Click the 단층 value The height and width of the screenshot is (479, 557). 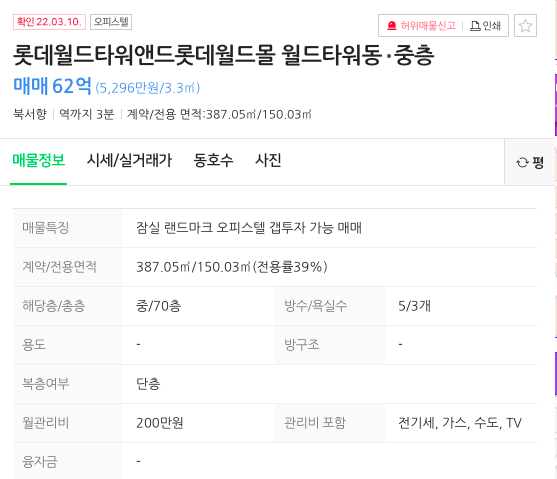coord(148,384)
